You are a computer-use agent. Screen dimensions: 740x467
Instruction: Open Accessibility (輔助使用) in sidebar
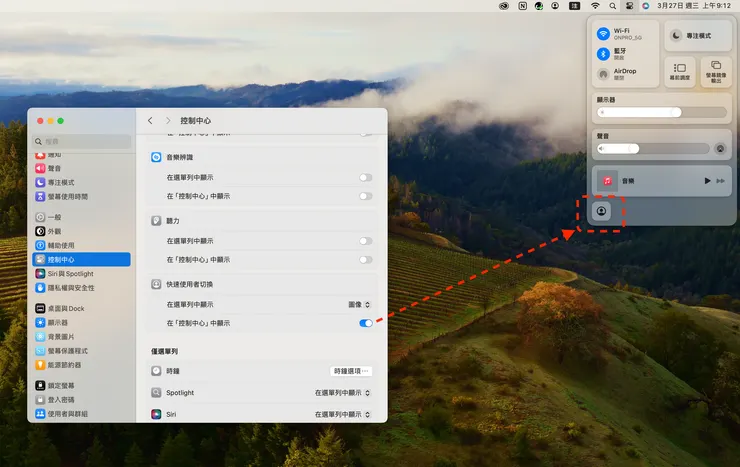[x=82, y=246]
